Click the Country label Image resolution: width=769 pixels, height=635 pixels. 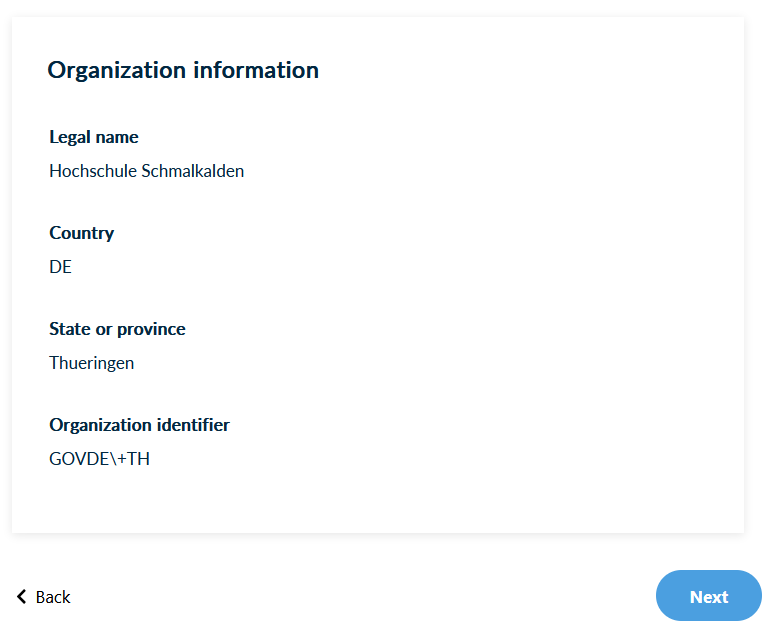coord(82,233)
